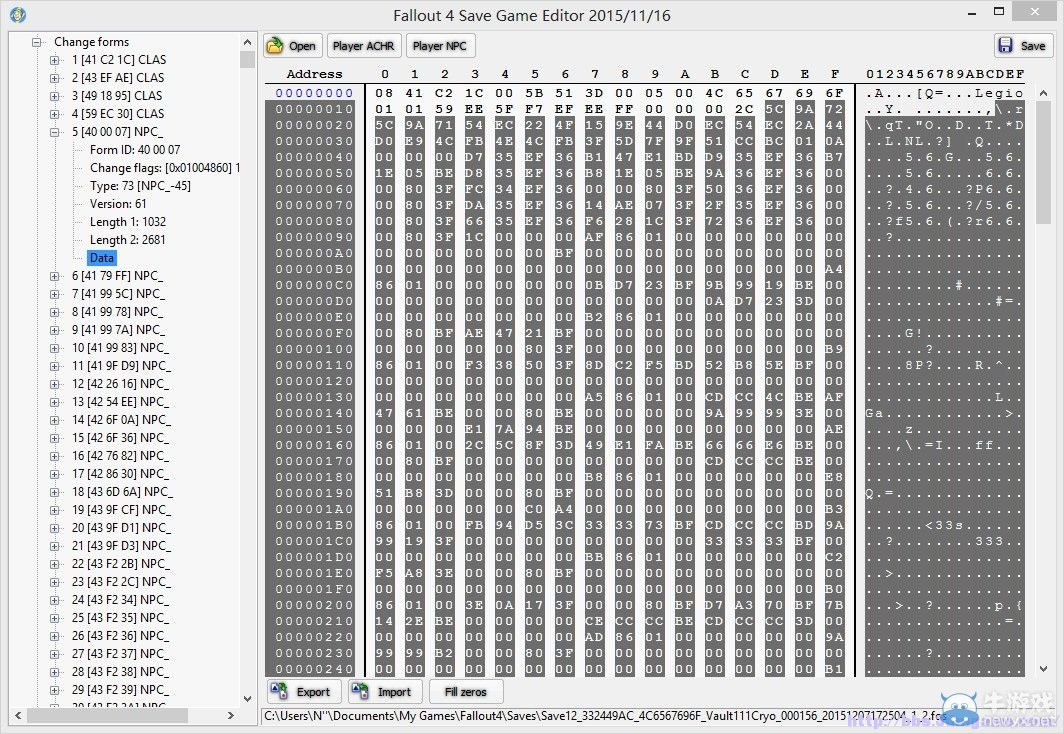Click the Fill zeros button
This screenshot has height=734, width=1064.
point(466,692)
